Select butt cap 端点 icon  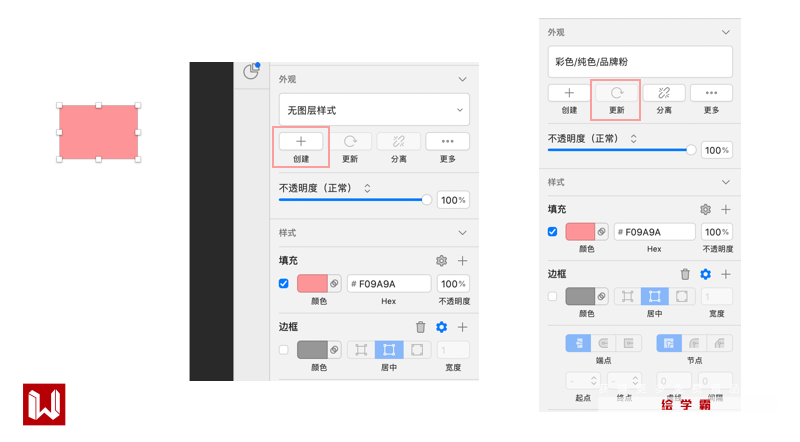point(578,343)
